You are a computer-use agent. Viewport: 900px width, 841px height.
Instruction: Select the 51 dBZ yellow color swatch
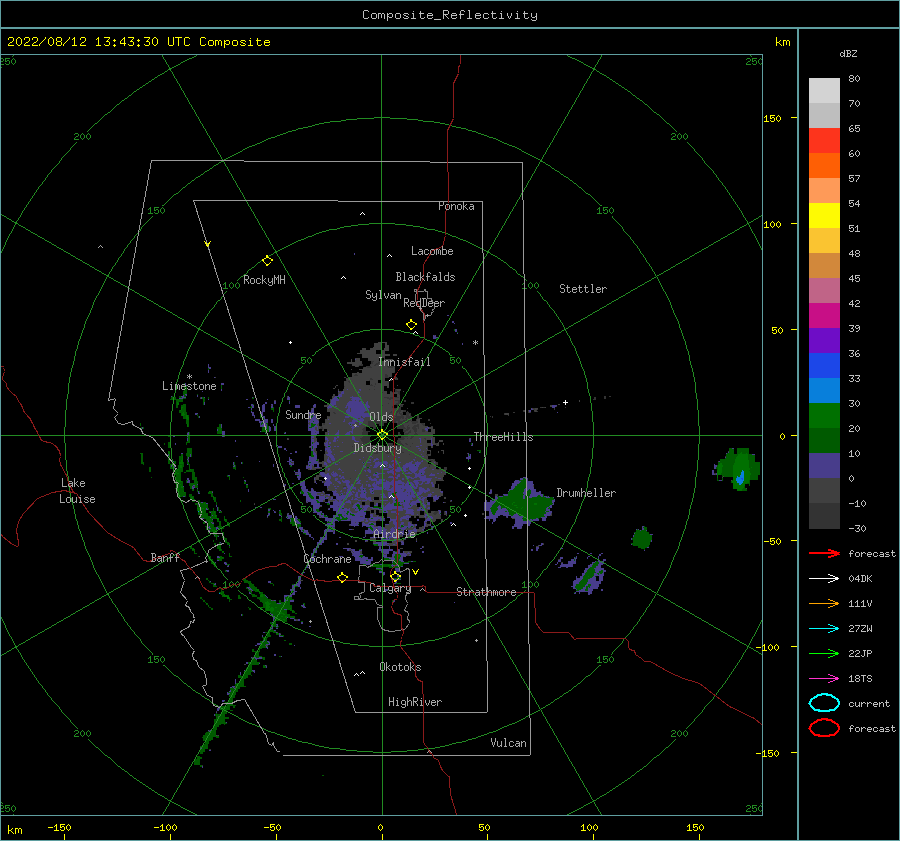click(x=824, y=215)
